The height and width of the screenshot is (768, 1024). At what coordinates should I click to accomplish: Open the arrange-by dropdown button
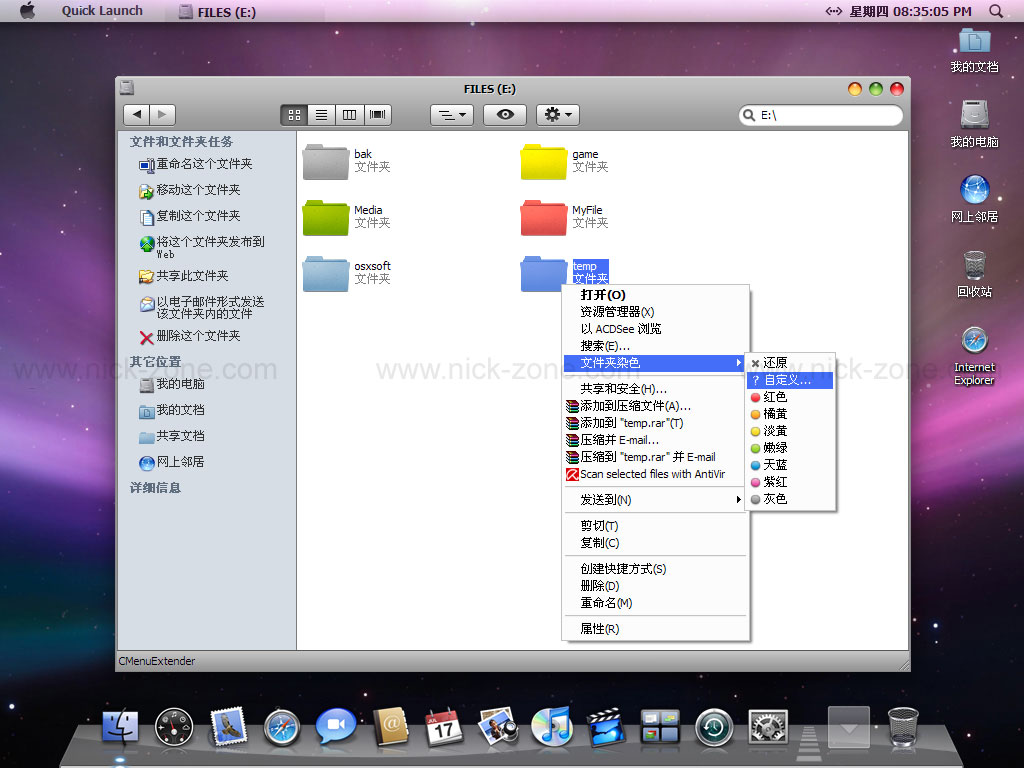[x=452, y=115]
